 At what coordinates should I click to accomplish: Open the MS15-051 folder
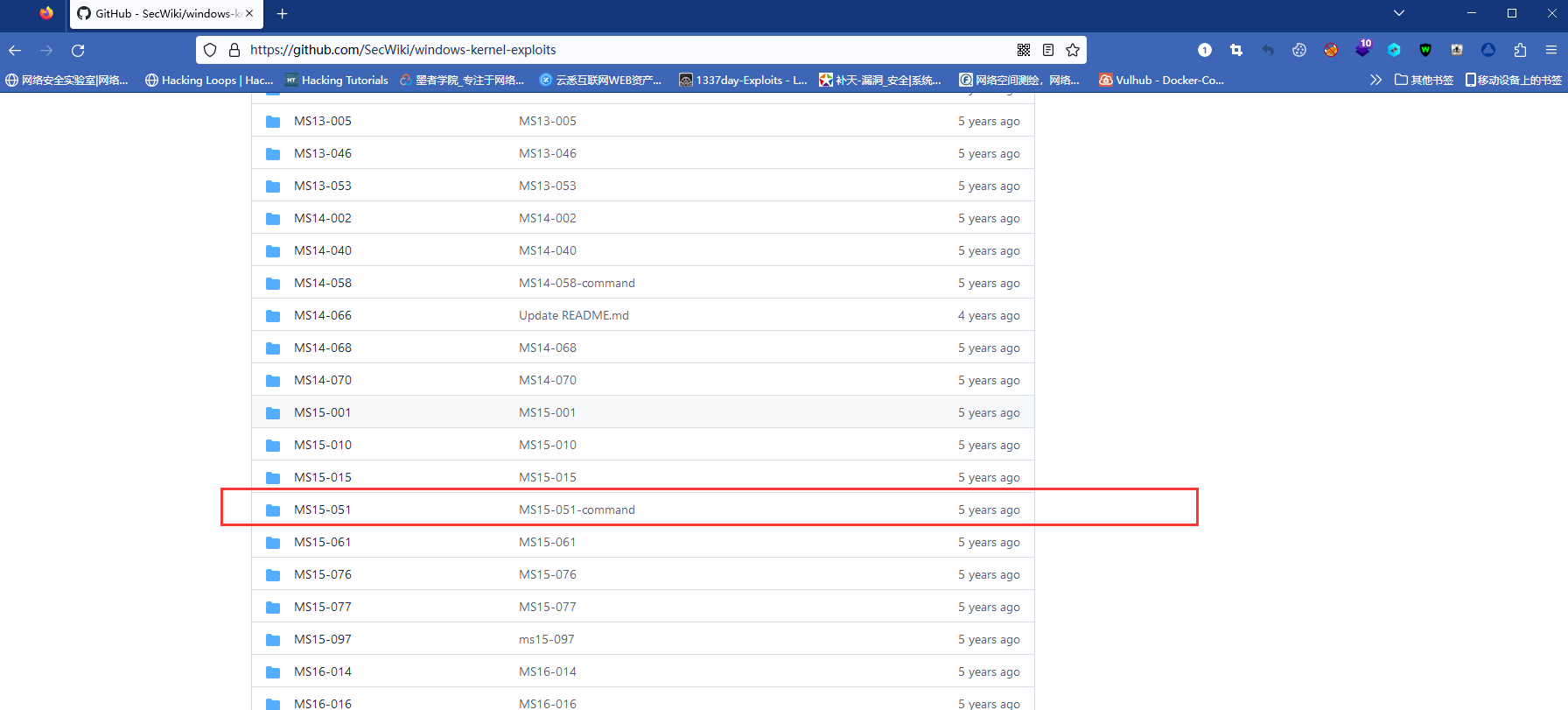point(323,510)
